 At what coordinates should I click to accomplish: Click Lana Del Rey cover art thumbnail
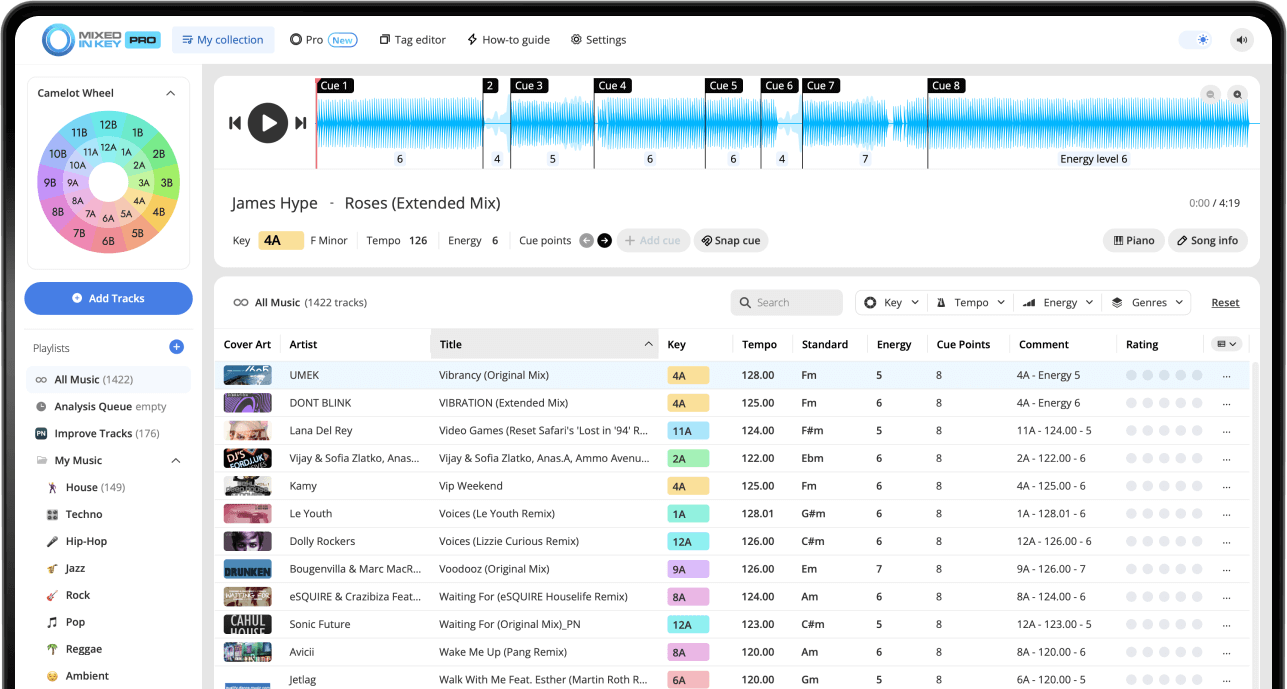247,431
